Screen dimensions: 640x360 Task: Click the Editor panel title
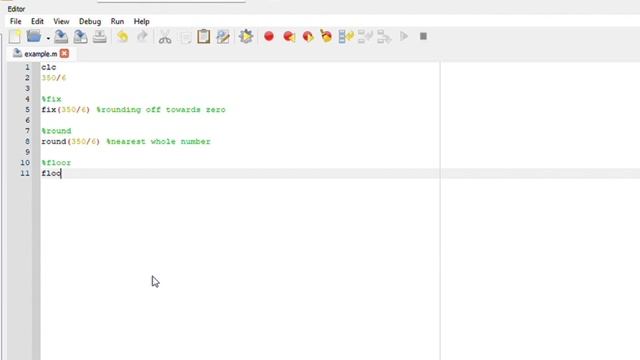16,9
